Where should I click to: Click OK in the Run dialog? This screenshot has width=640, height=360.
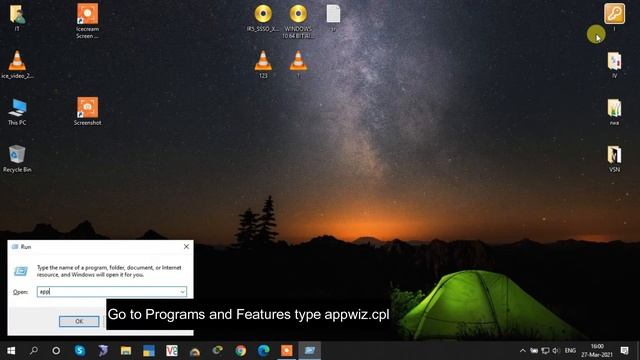pos(79,321)
